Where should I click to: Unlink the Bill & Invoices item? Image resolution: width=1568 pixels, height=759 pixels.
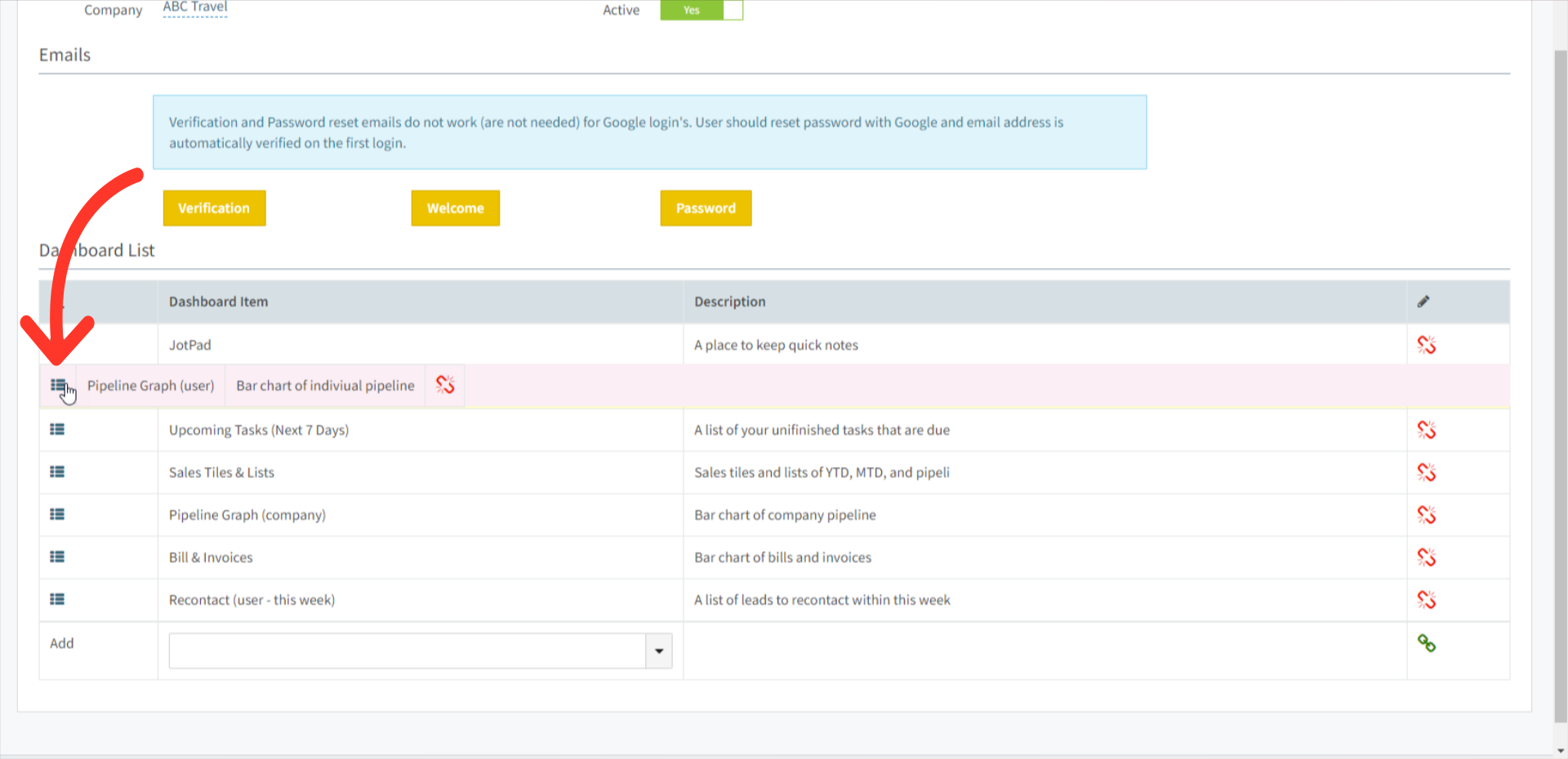[x=1427, y=557]
